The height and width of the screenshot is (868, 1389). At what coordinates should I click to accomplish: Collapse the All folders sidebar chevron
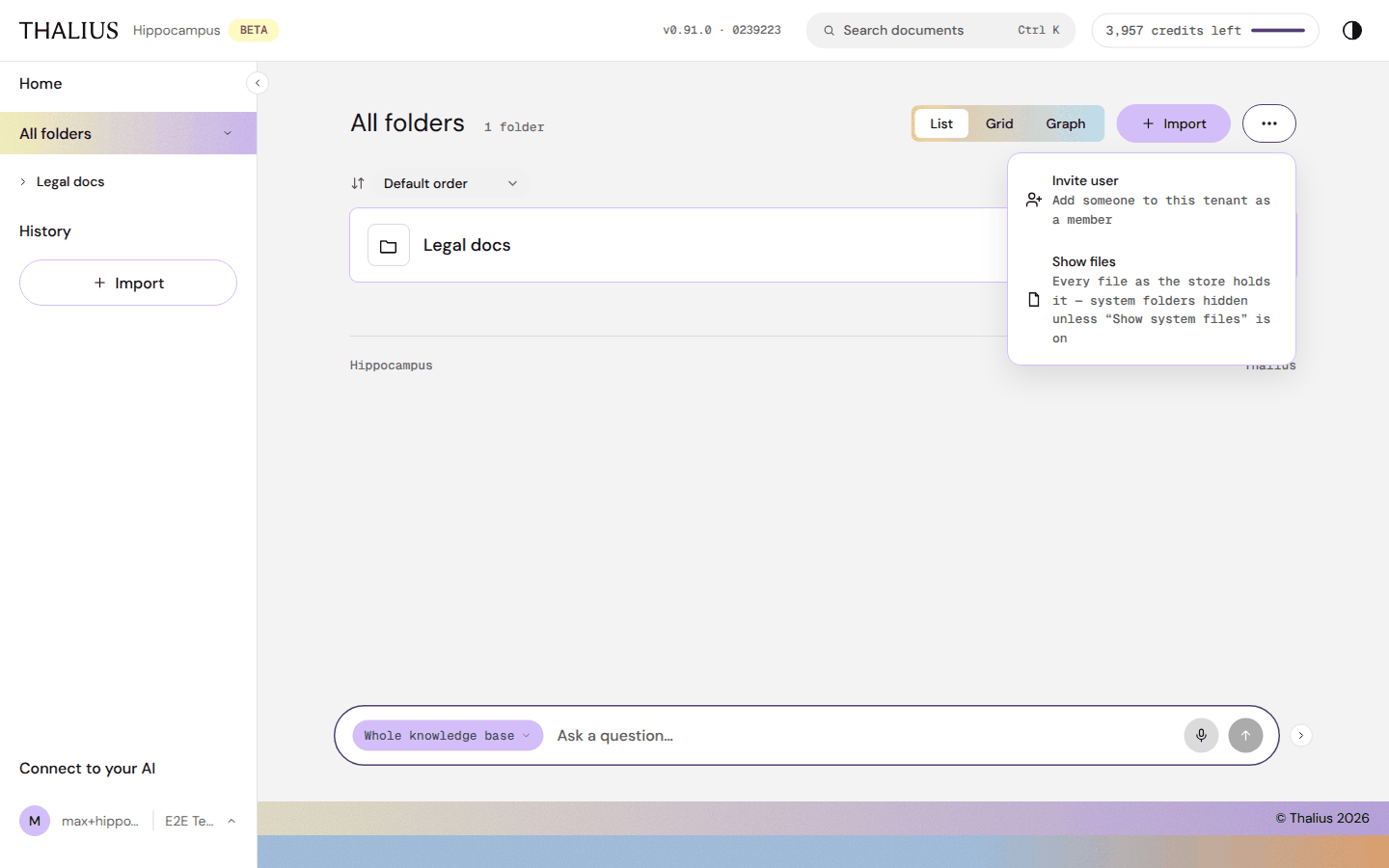click(x=228, y=133)
